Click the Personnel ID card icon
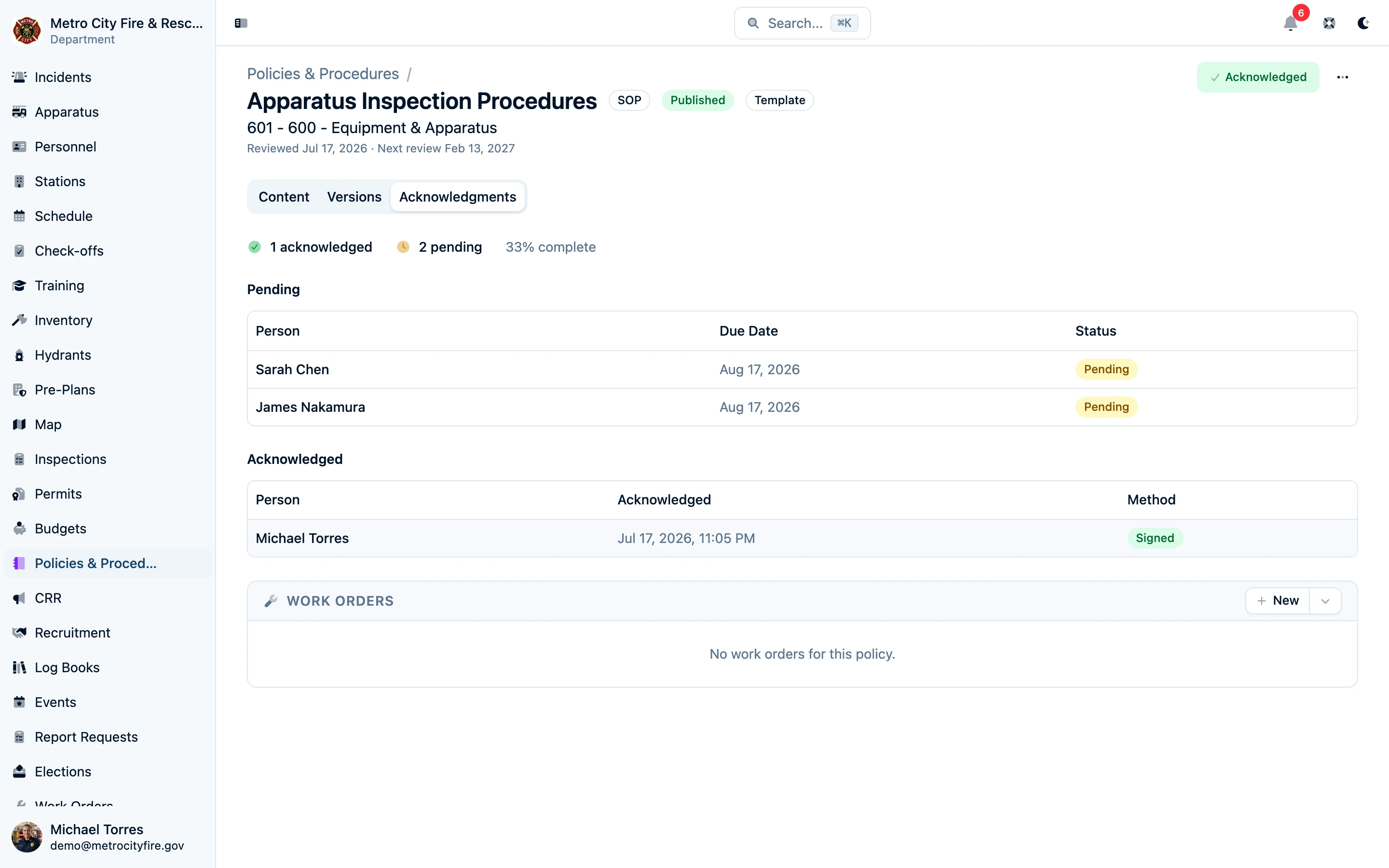Viewport: 1389px width, 868px height. coord(19,147)
